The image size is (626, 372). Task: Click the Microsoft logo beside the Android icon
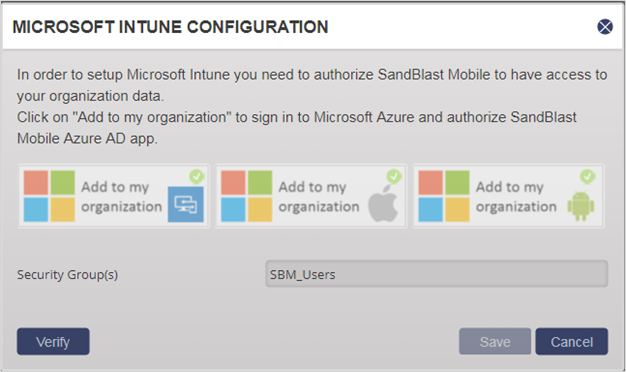pyautogui.click(x=444, y=196)
